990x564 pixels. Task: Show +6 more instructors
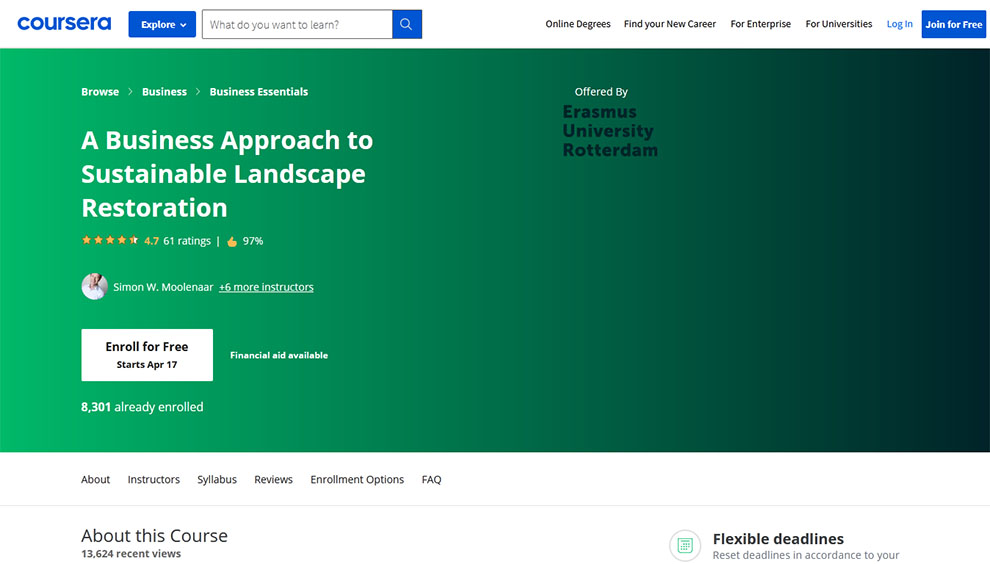[x=266, y=287]
